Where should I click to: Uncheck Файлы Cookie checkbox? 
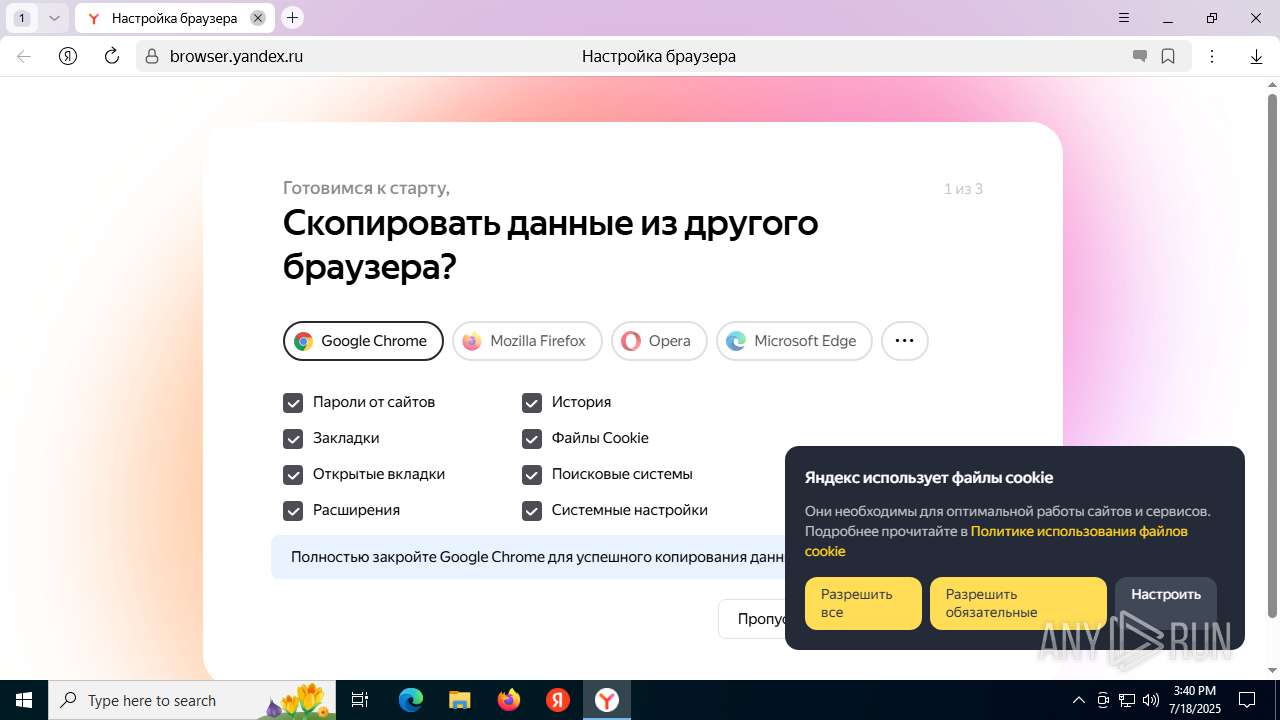click(532, 438)
